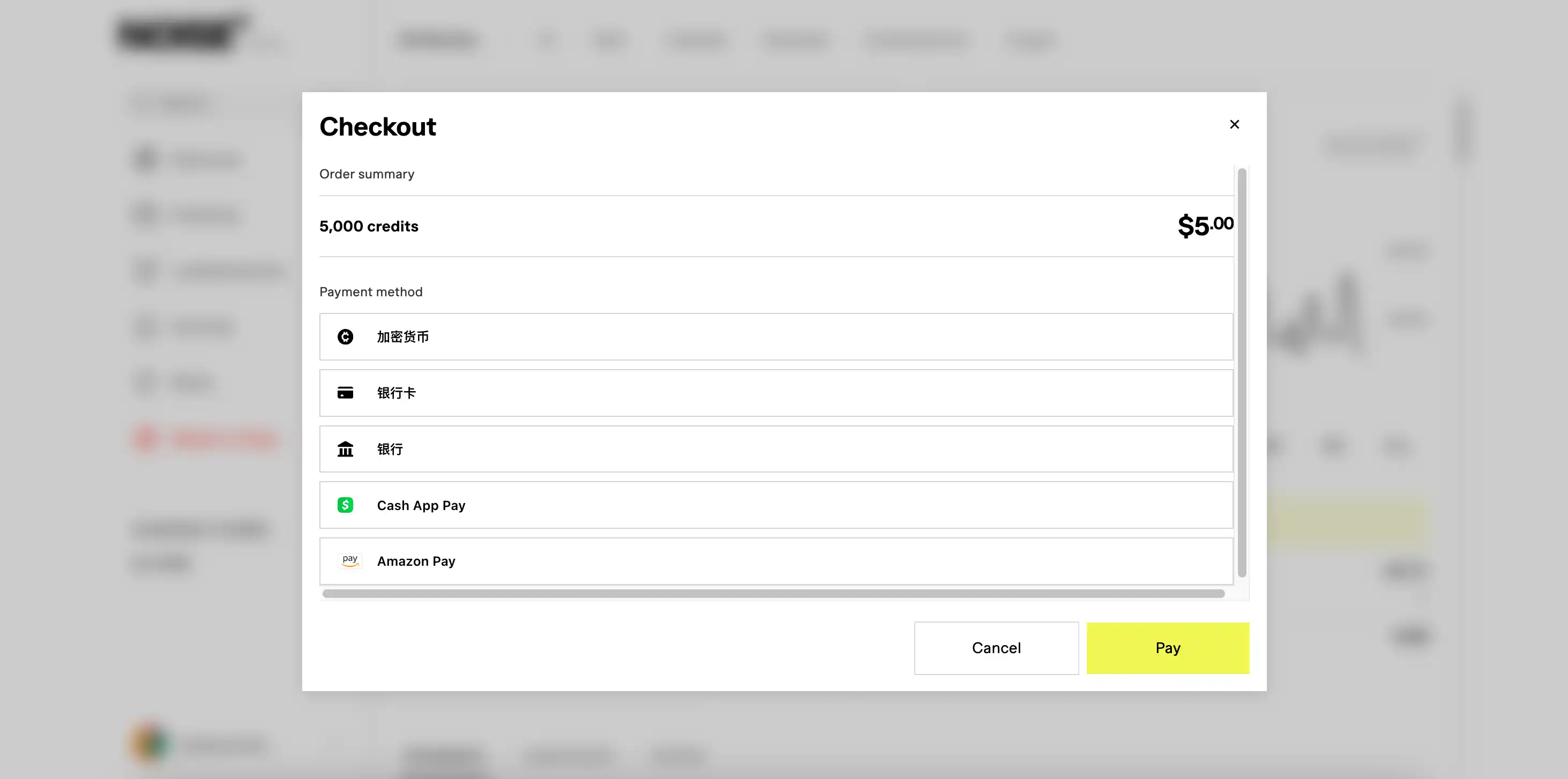The image size is (1568, 779).
Task: Click the green Cash App logo
Action: pos(345,505)
